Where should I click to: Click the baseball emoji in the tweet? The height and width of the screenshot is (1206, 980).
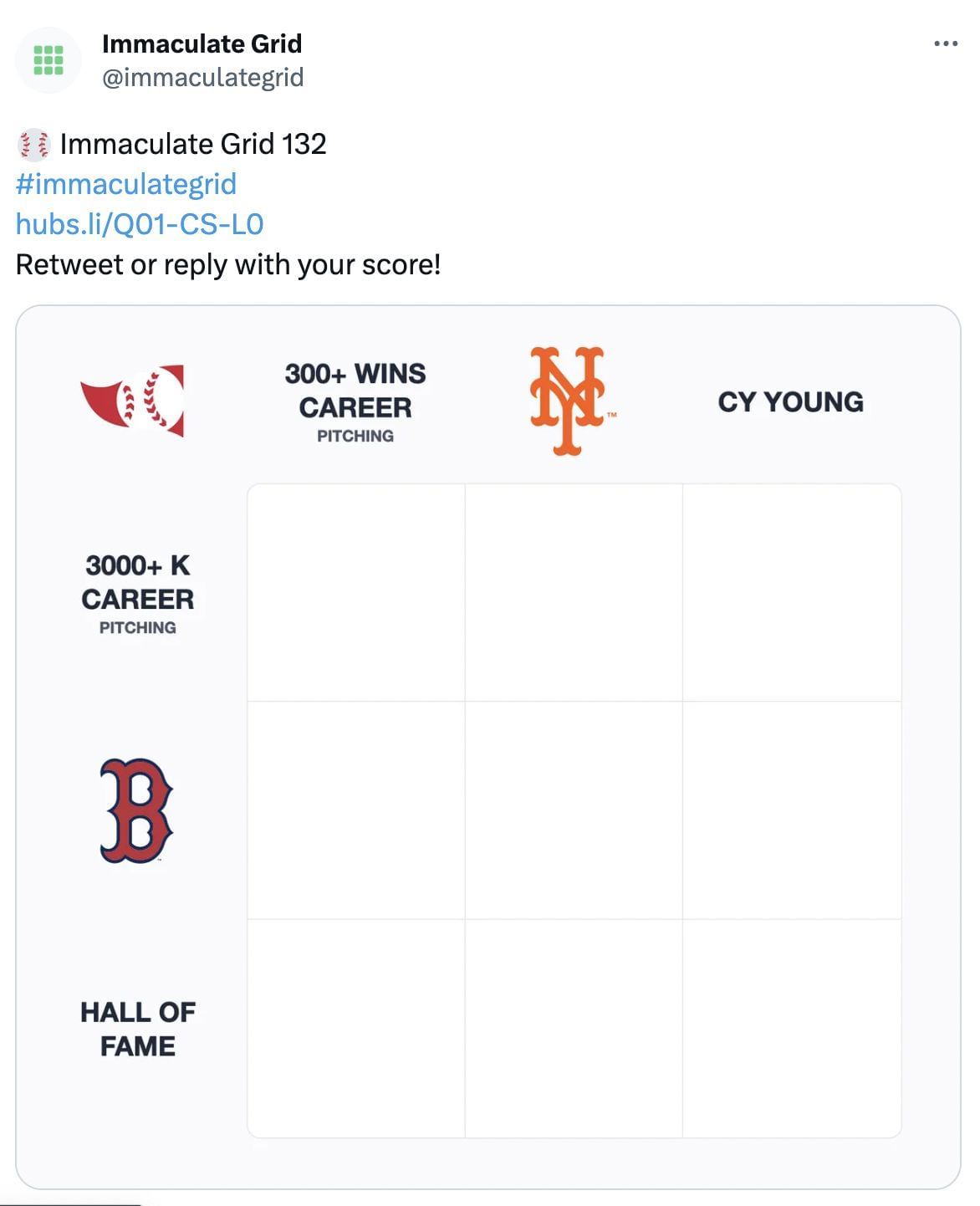33,144
